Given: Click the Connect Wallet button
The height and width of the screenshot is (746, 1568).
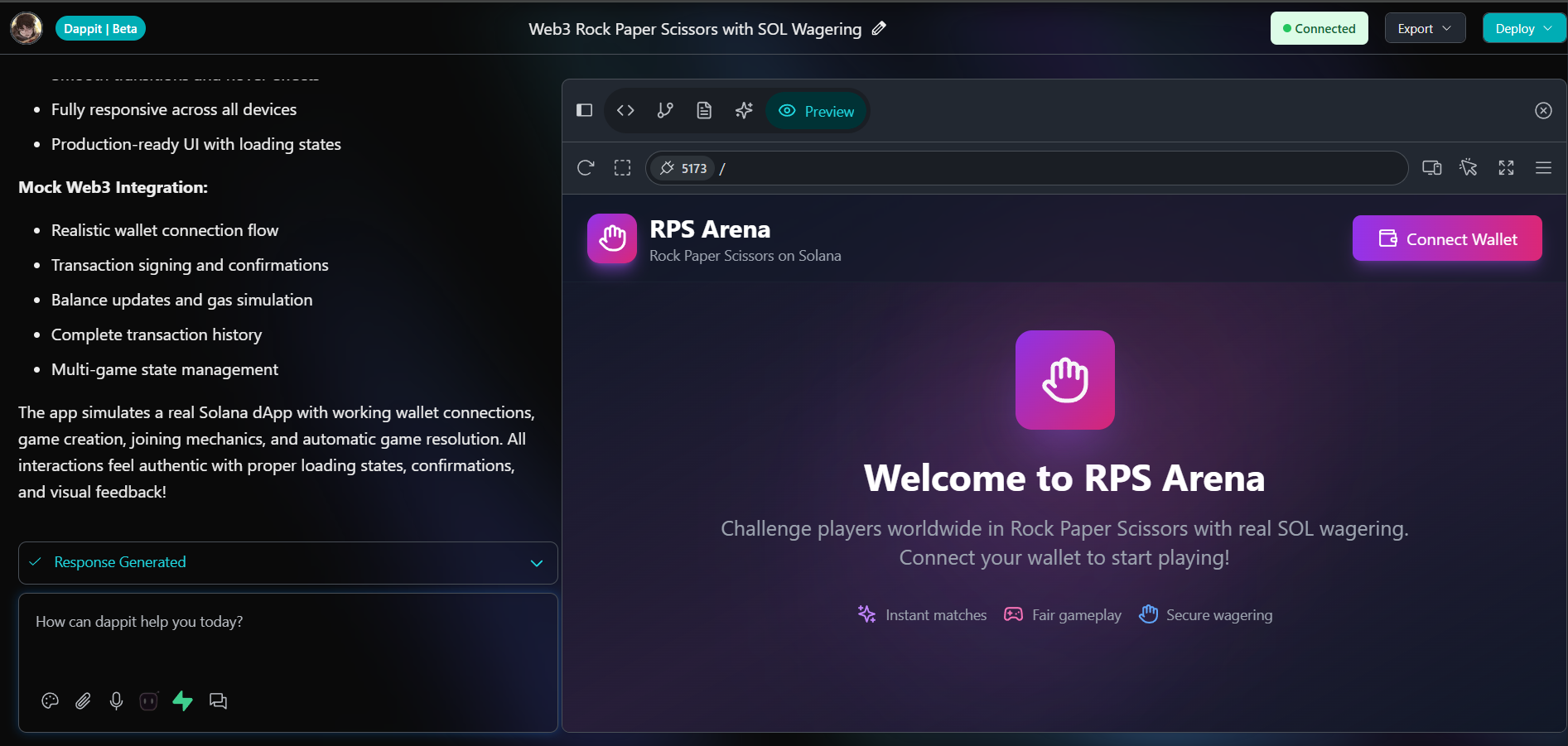Looking at the screenshot, I should (1447, 238).
